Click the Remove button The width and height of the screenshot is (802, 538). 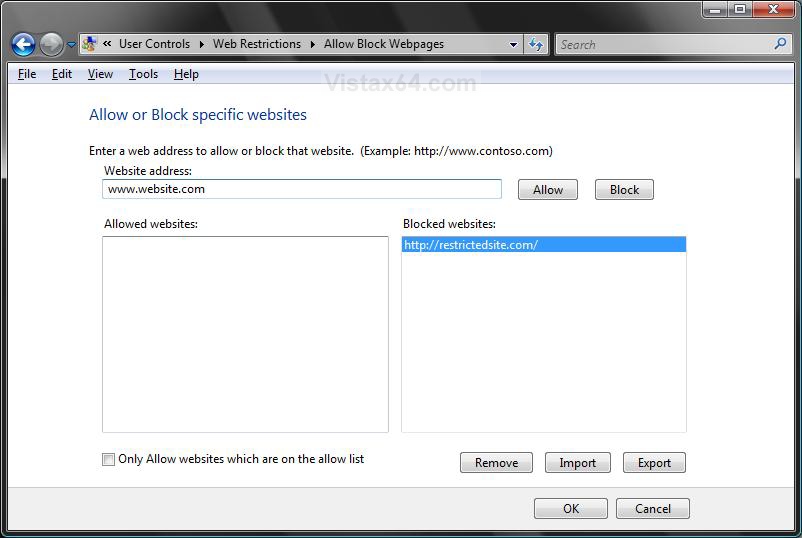click(496, 463)
